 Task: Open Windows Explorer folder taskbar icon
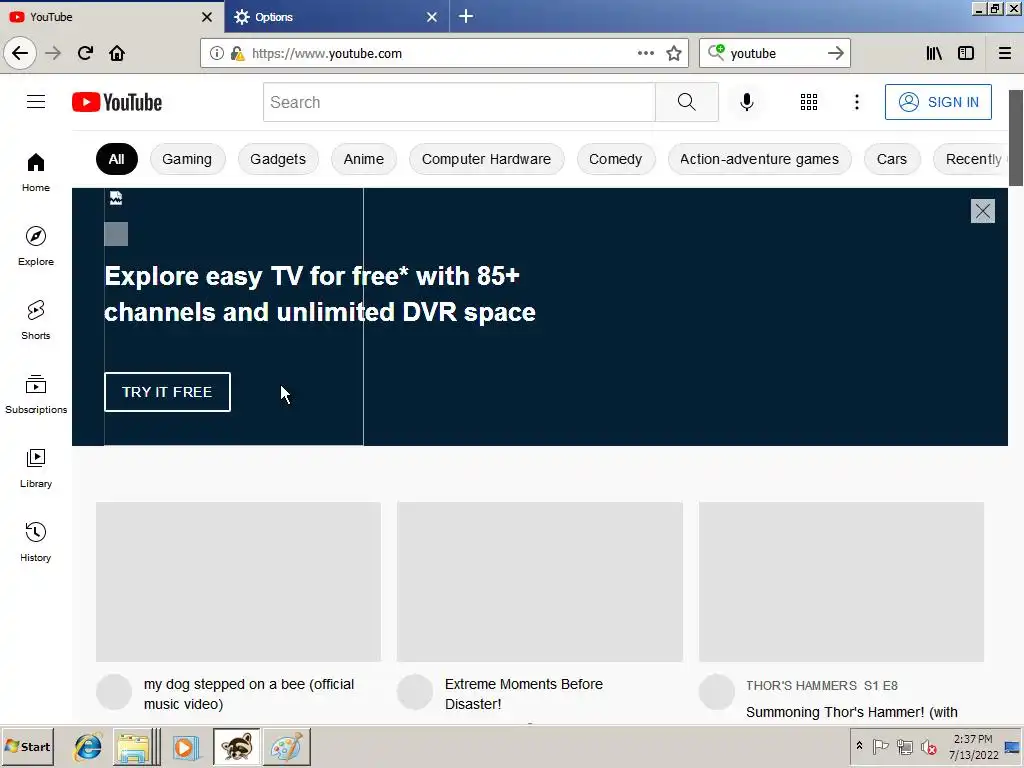pos(135,746)
